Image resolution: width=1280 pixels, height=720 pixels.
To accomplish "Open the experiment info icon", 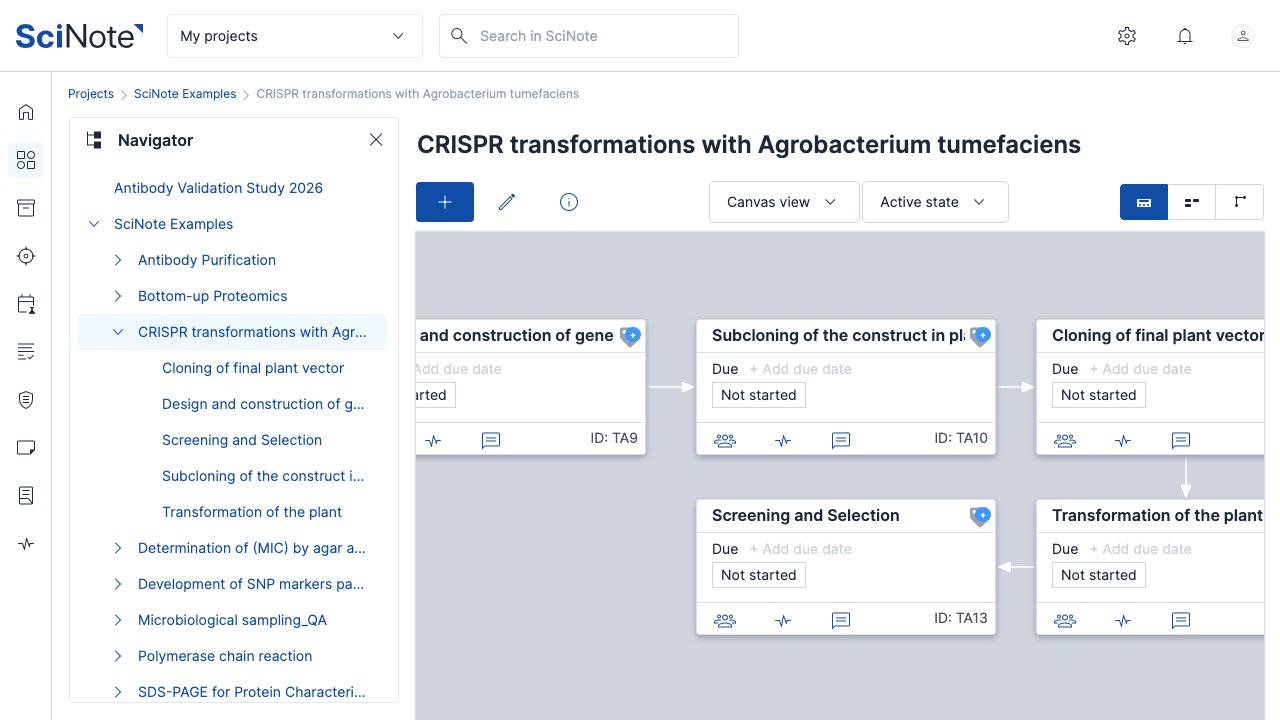I will (569, 202).
